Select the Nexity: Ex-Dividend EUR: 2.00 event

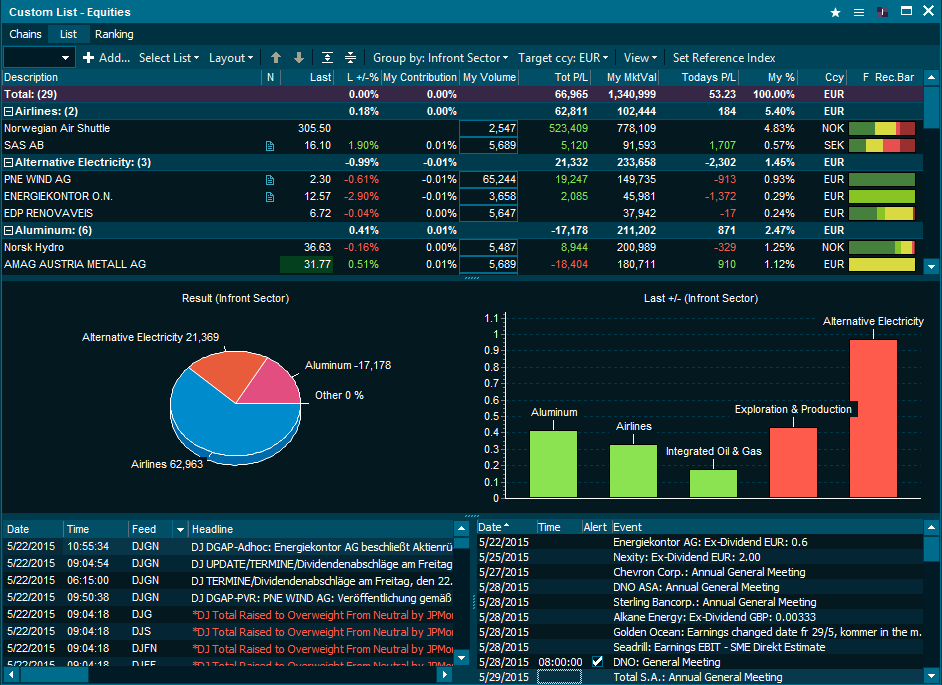click(x=700, y=557)
